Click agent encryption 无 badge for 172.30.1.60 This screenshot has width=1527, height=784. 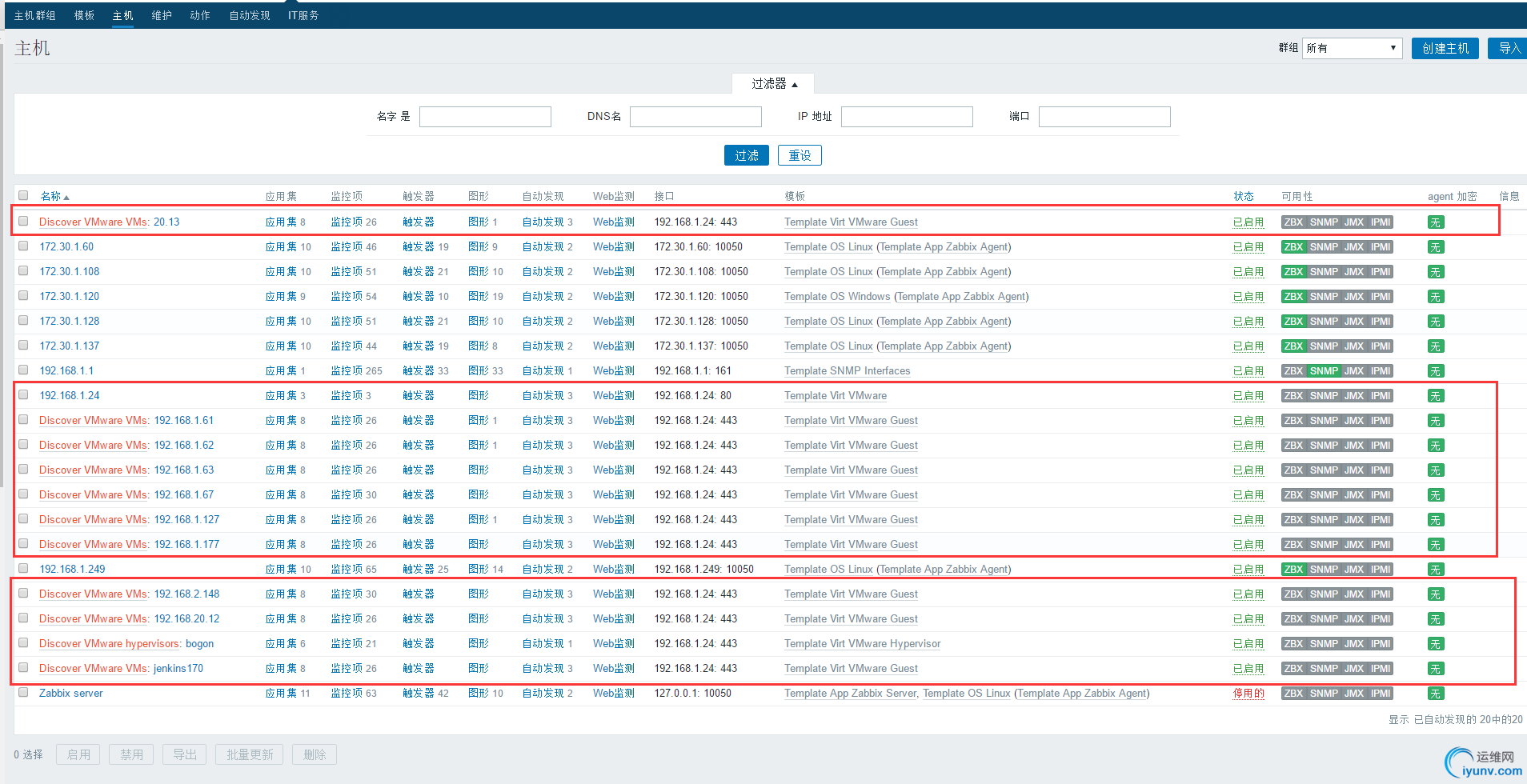point(1436,247)
